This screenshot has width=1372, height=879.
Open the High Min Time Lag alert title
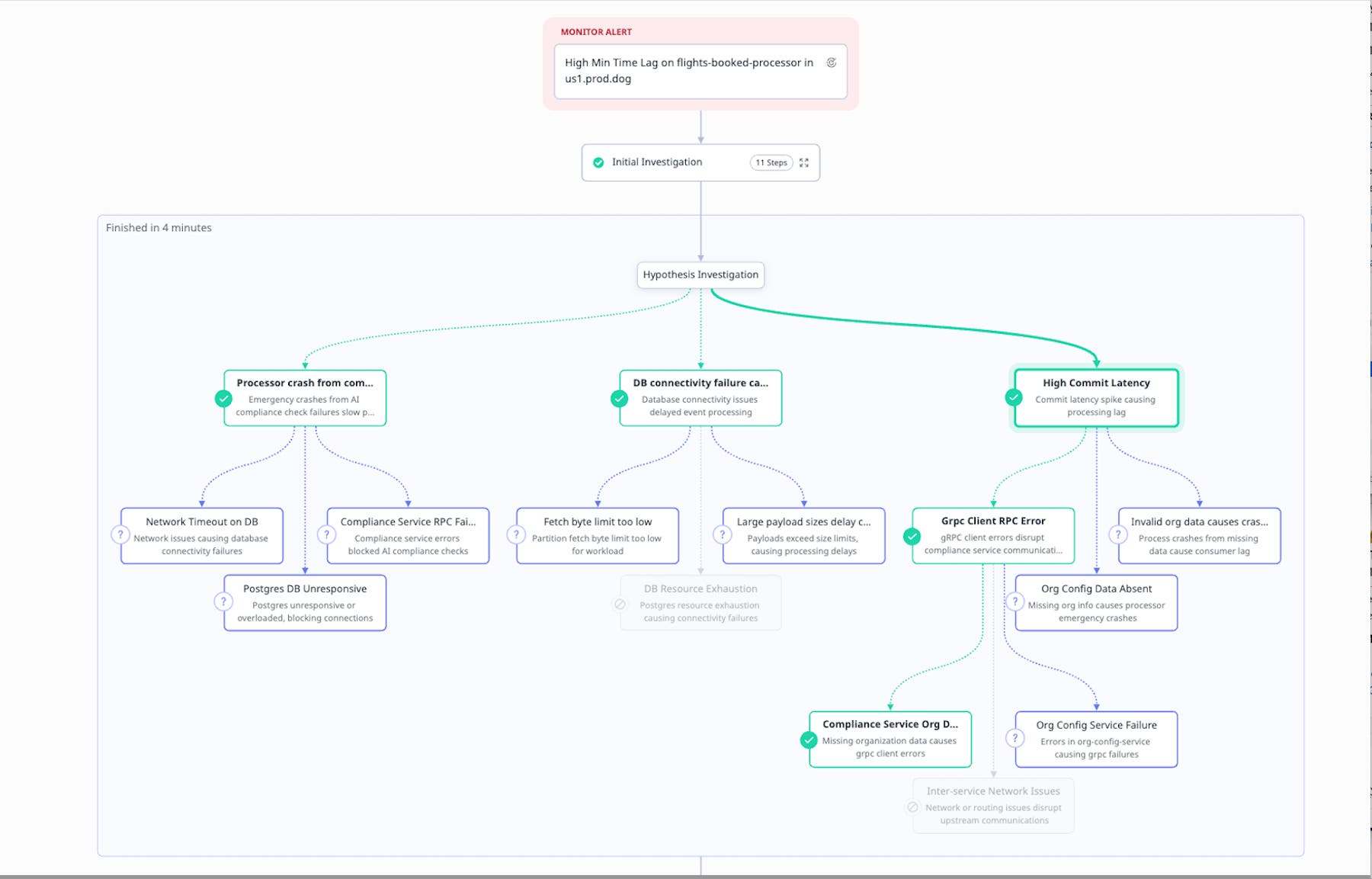[689, 70]
